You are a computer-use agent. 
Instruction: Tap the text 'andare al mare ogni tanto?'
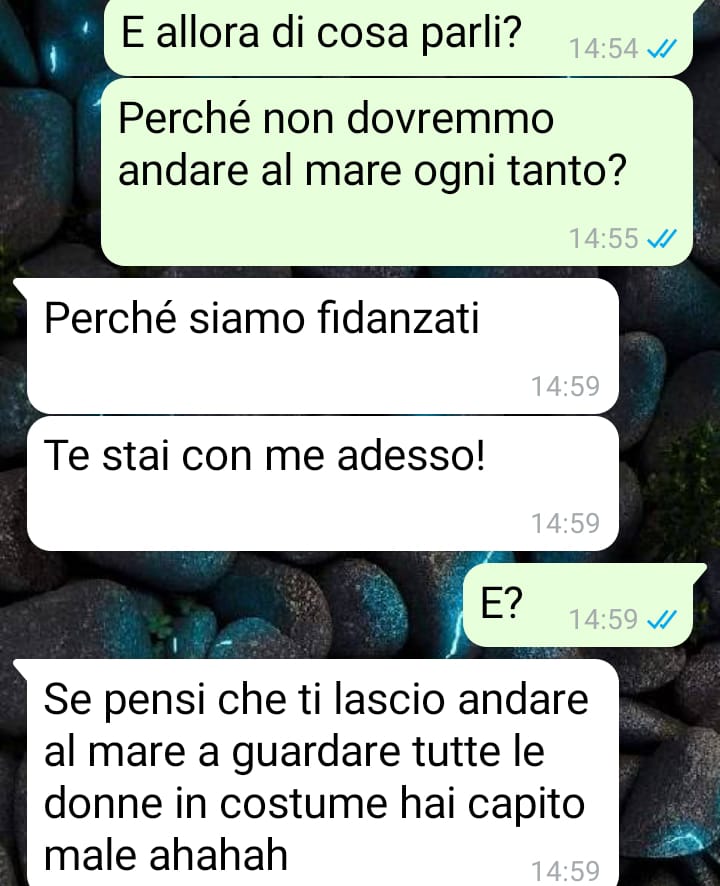372,171
